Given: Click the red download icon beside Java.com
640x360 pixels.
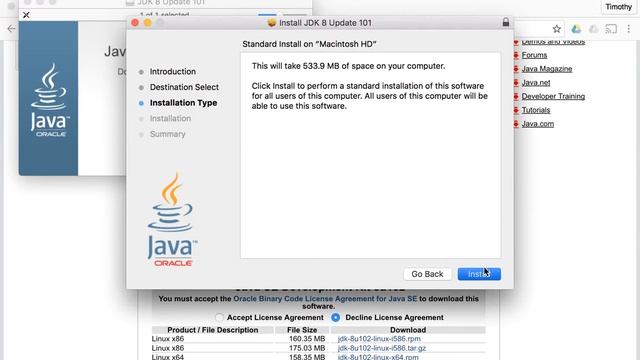Looking at the screenshot, I should 516,124.
